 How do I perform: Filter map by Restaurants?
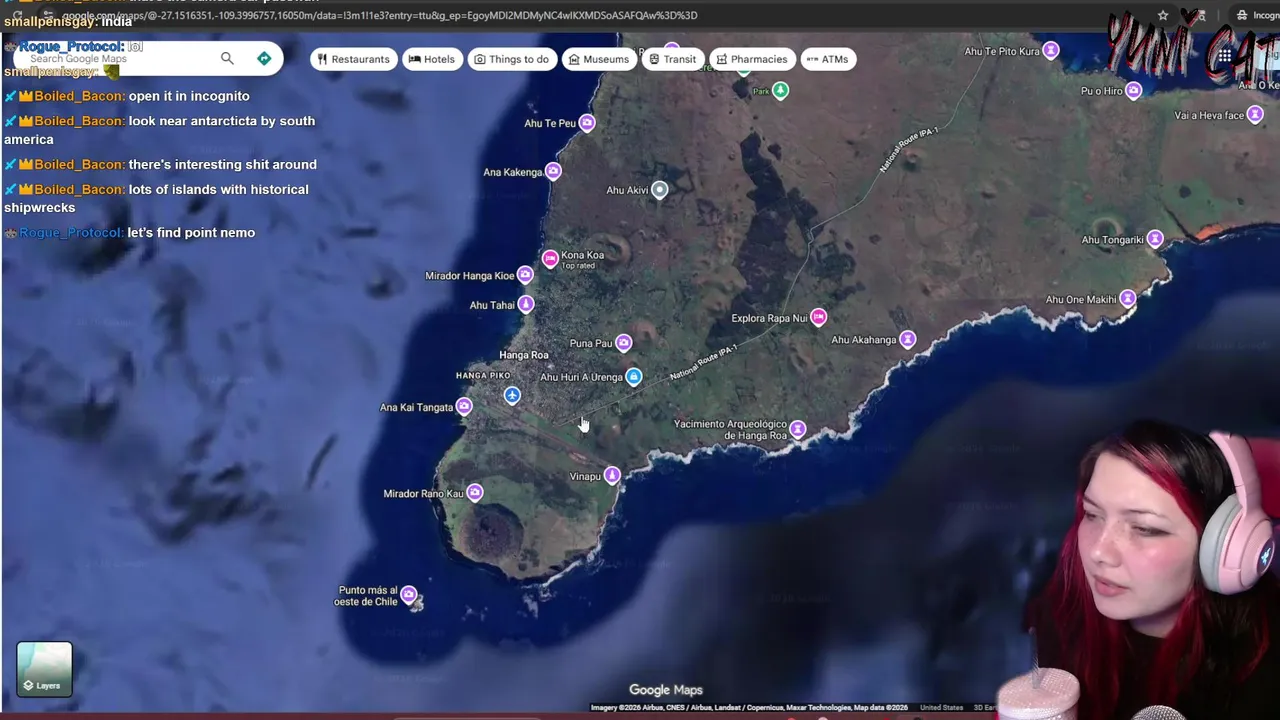coord(353,59)
